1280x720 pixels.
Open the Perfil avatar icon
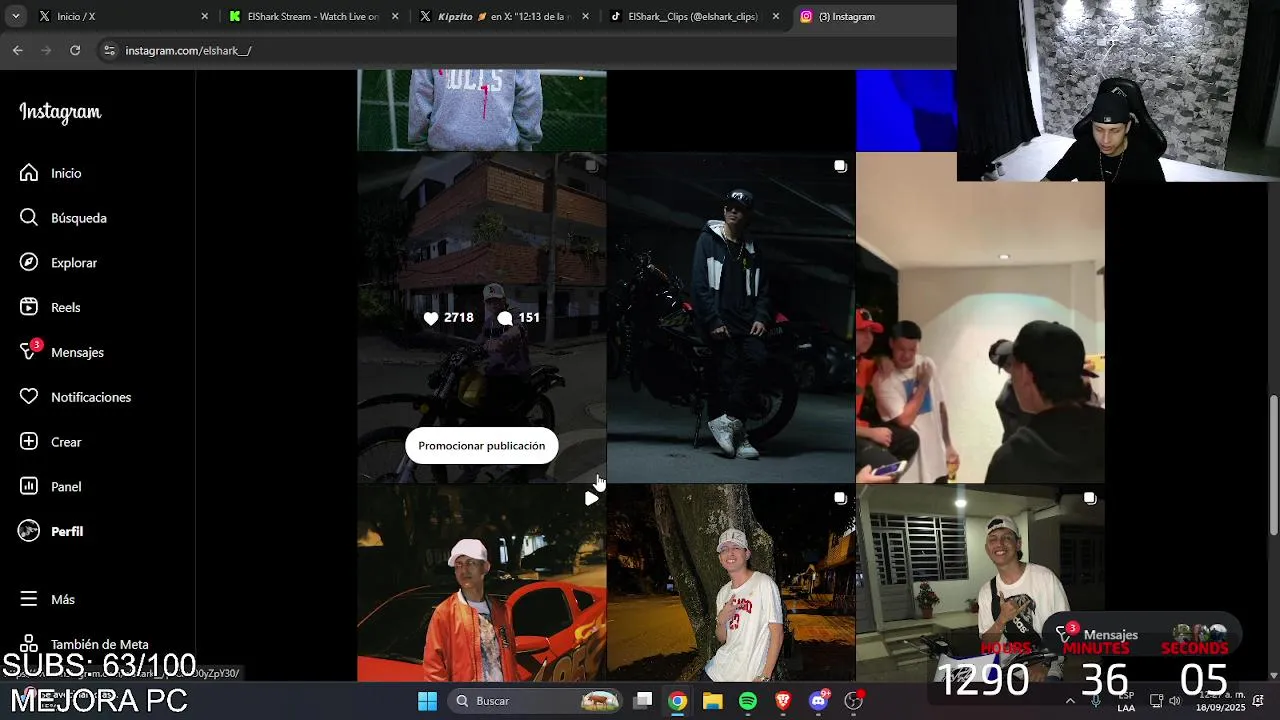pos(29,531)
